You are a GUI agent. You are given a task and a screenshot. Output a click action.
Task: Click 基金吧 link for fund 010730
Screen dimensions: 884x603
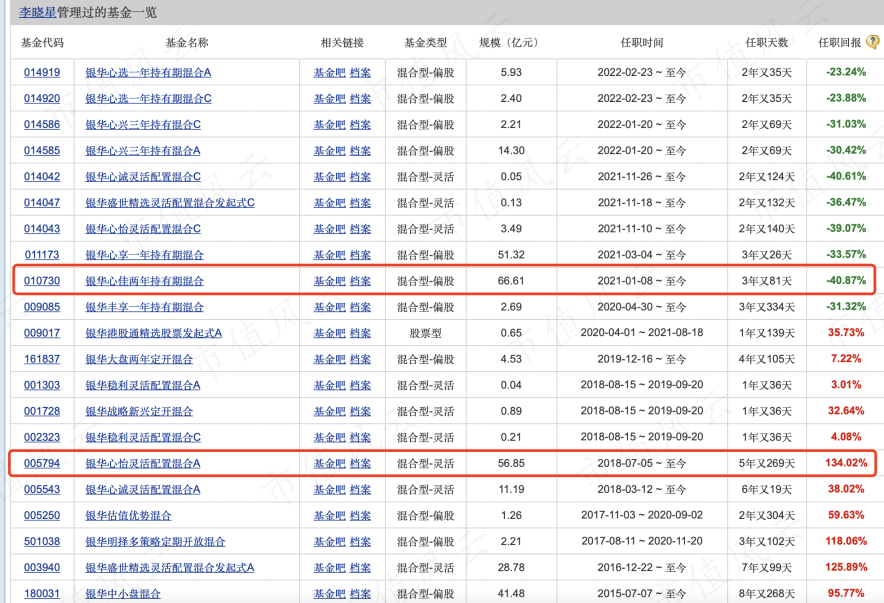[328, 281]
